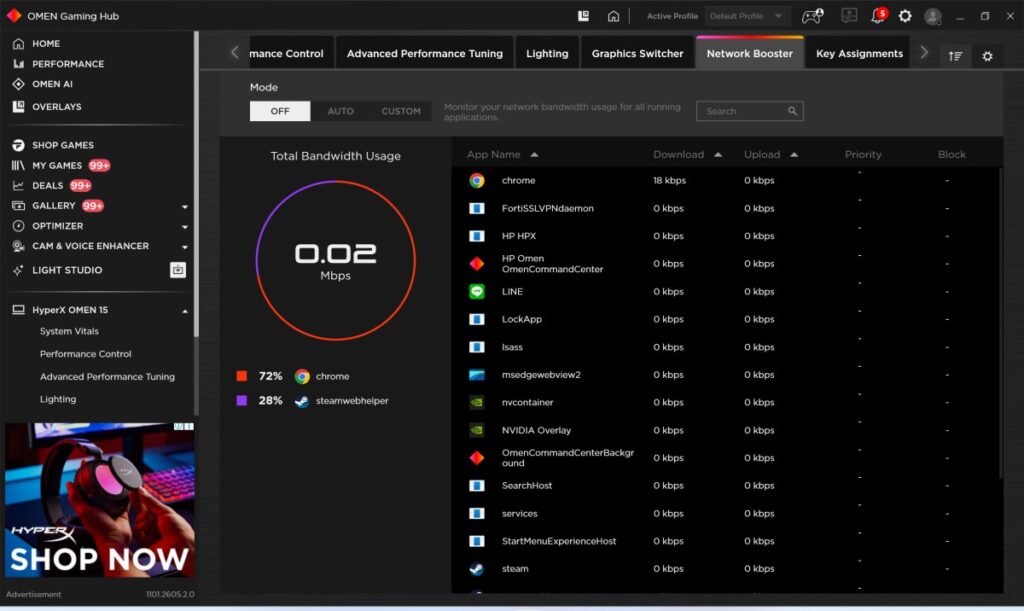Open the Active Profile dropdown
The image size is (1024, 611).
coord(746,16)
